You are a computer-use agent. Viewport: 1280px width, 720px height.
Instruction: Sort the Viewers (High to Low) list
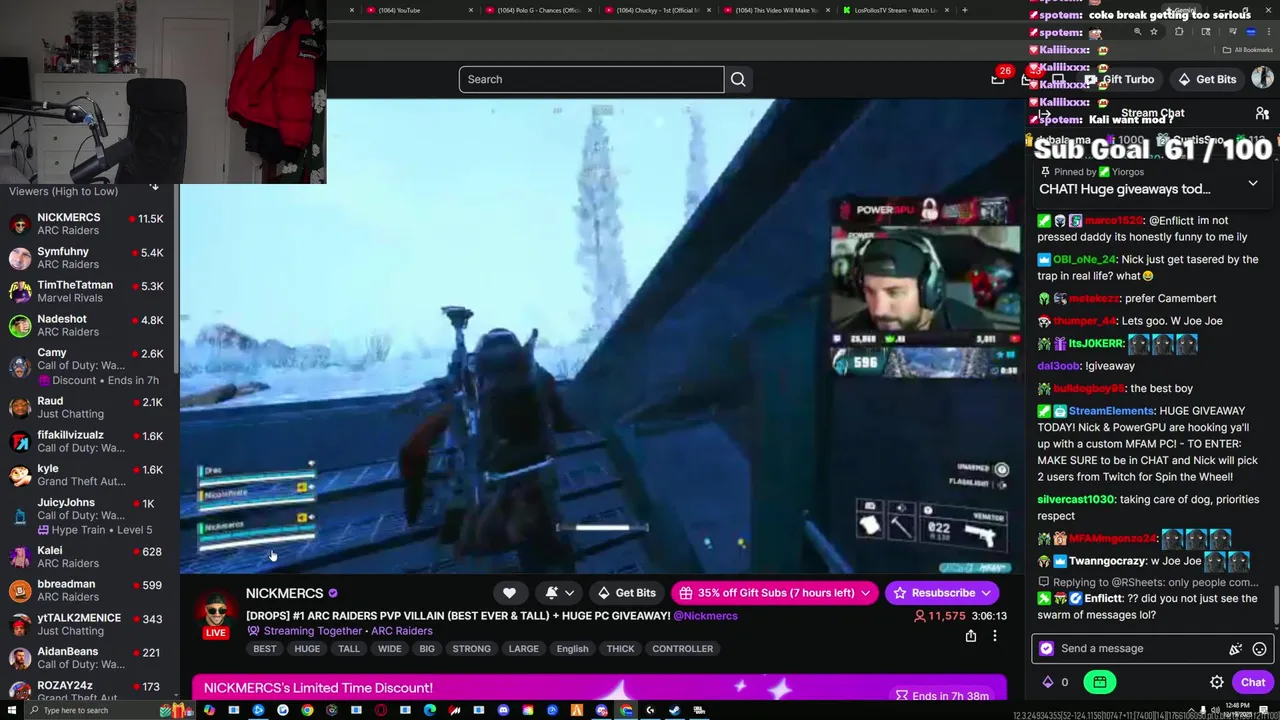(154, 187)
